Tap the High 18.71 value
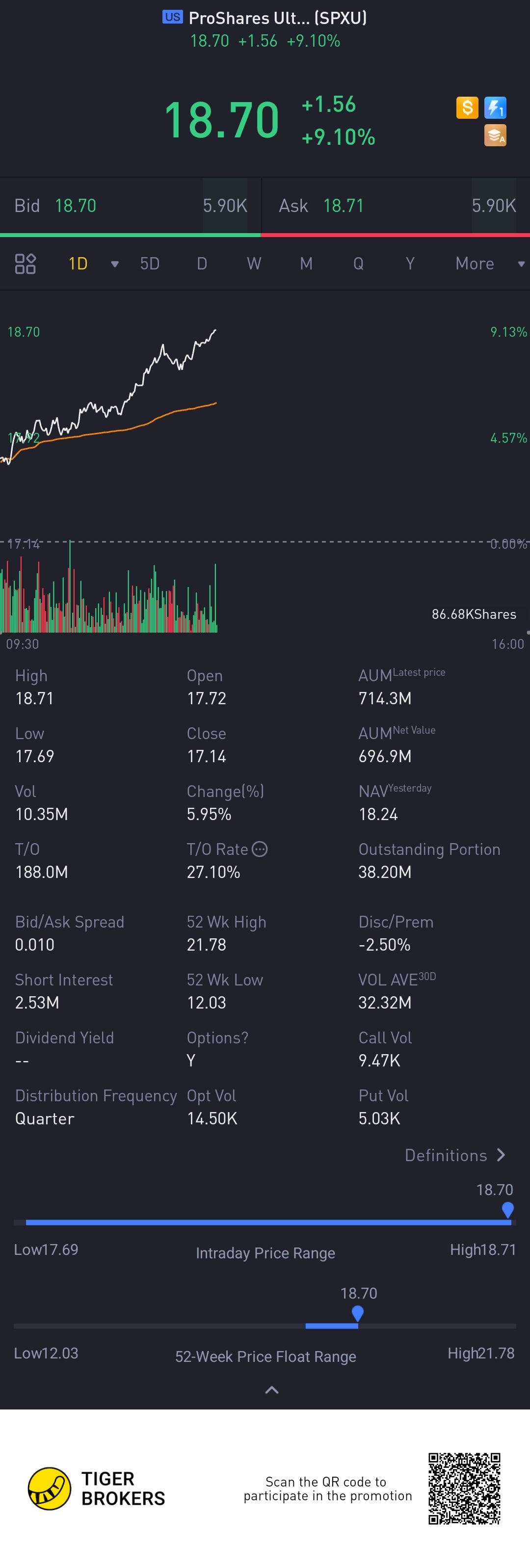The width and height of the screenshot is (530, 1568). coord(34,698)
